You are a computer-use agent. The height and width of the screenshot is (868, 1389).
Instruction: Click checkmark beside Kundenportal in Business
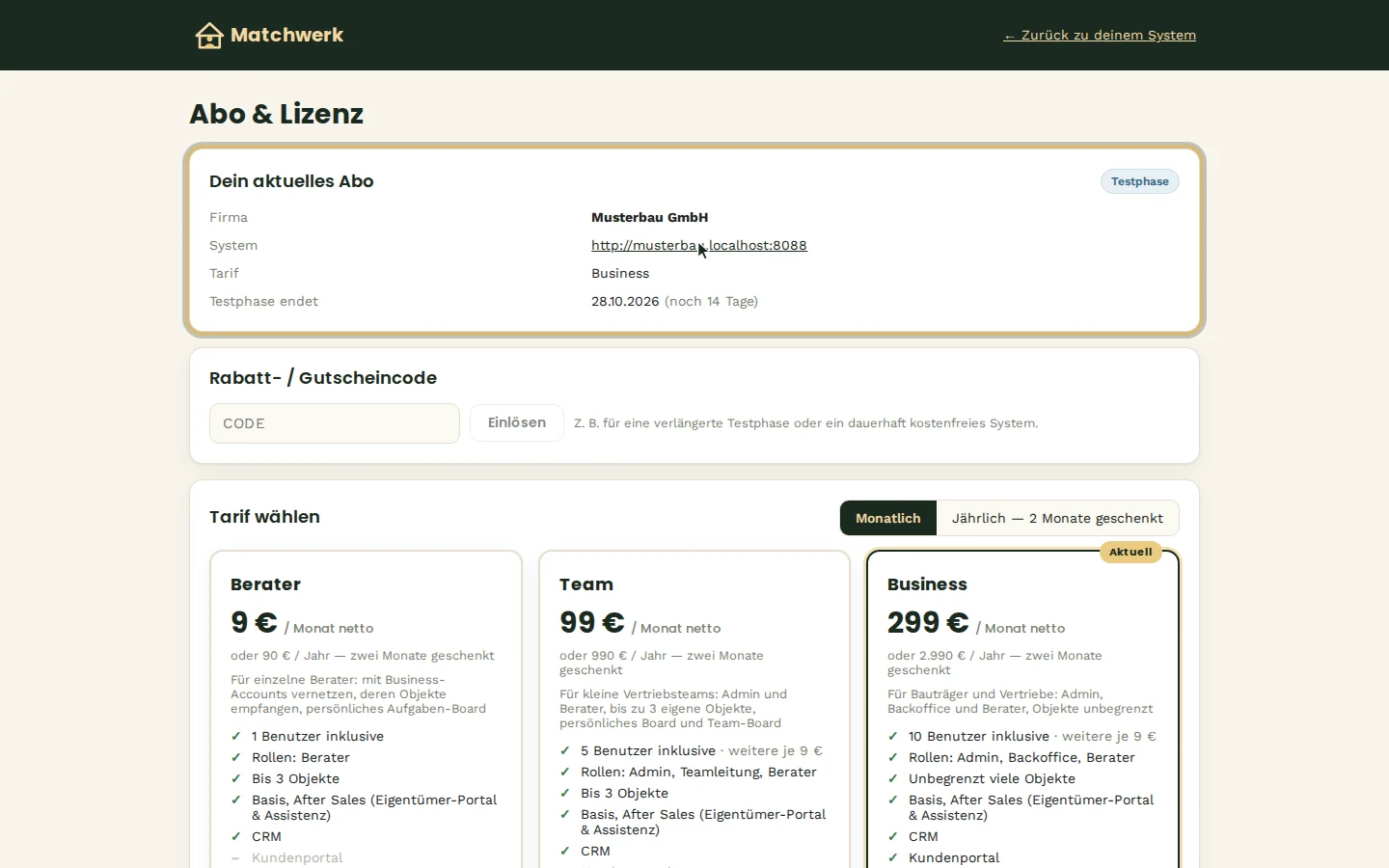point(893,857)
